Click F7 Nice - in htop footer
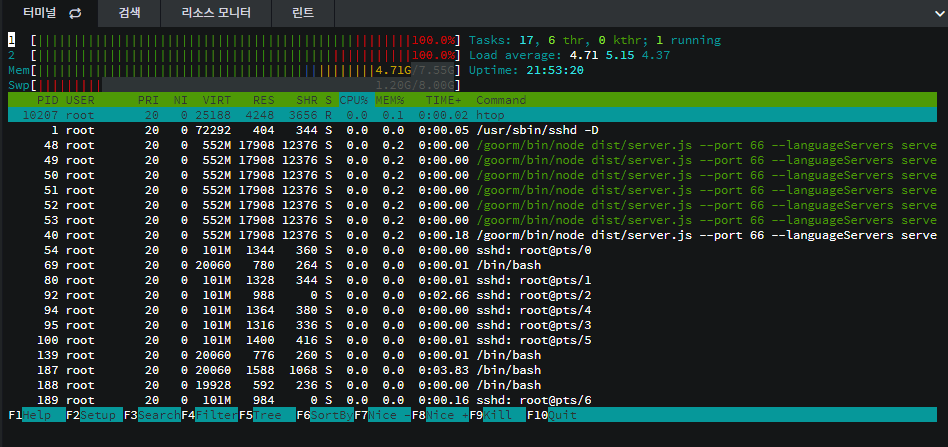Screen dimensions: 948x447 pos(382,415)
